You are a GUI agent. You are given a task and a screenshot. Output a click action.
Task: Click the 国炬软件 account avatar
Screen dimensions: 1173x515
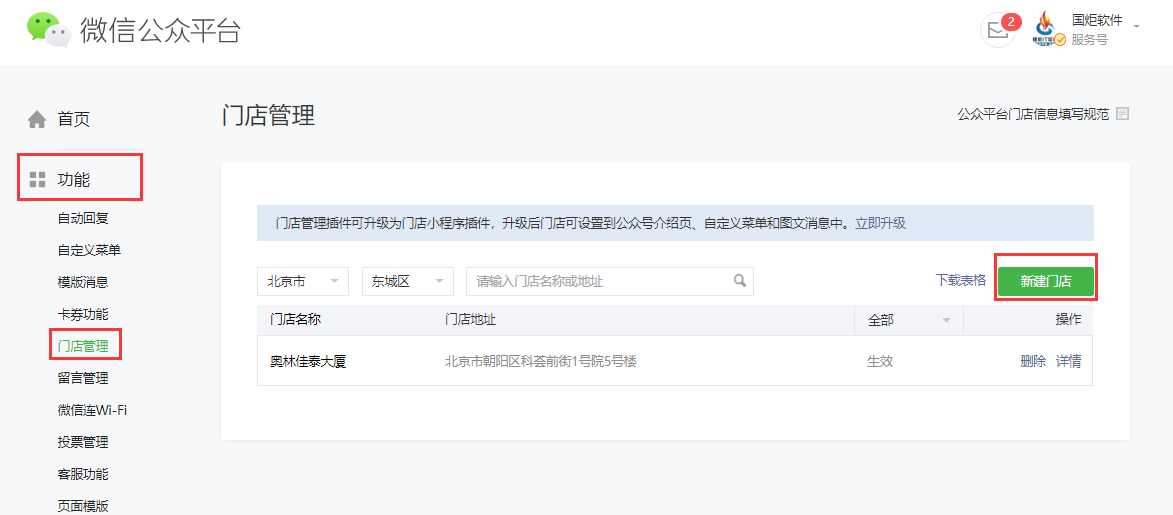click(x=1048, y=31)
